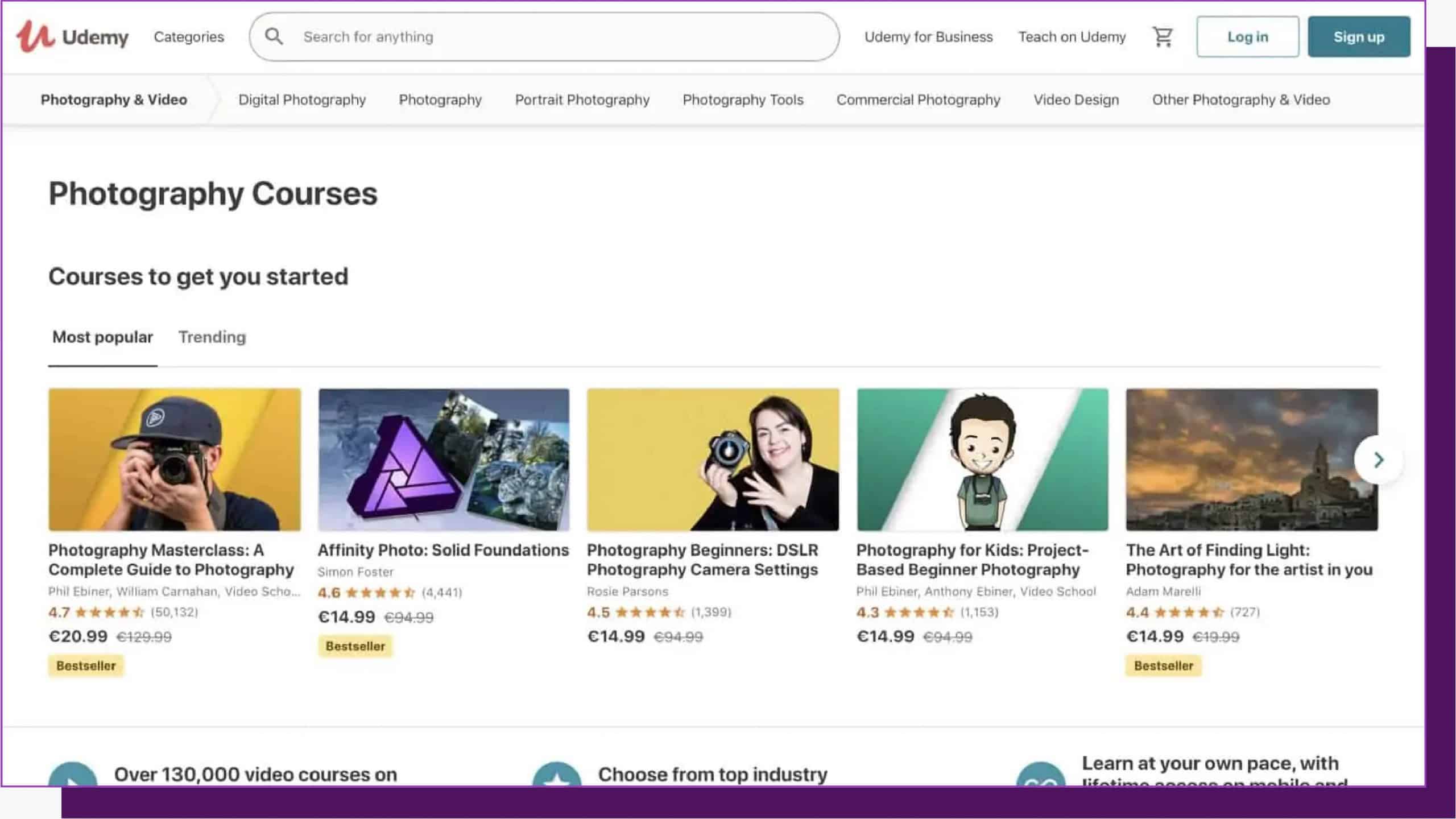Click the Log in button
This screenshot has height=819, width=1456.
pos(1247,37)
